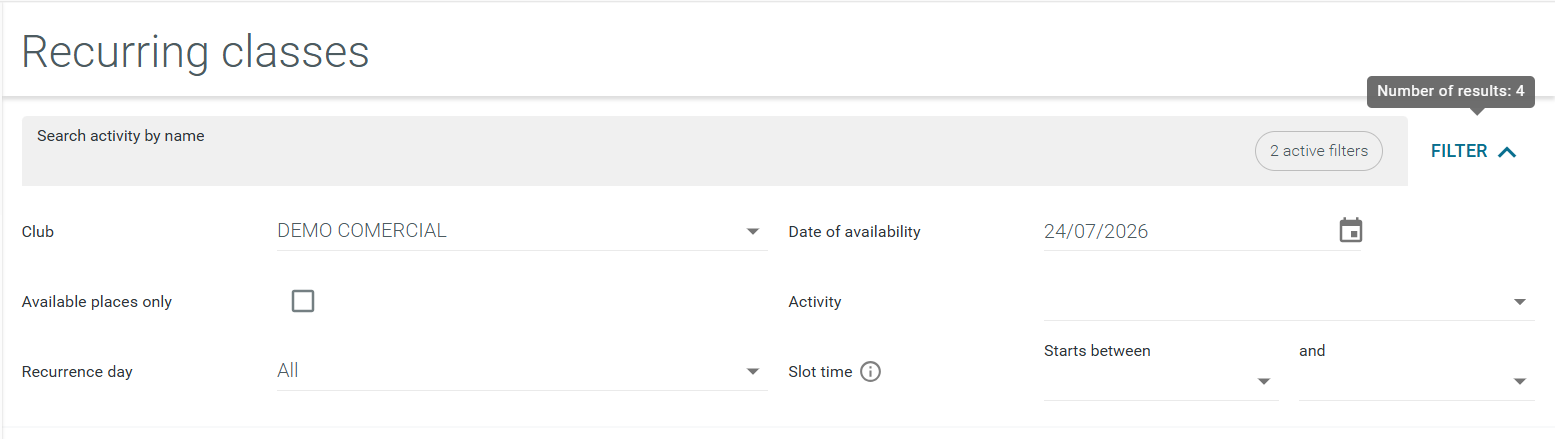The image size is (1555, 439).
Task: Open the DEMO COMERCIAL club dropdown
Action: [x=522, y=231]
